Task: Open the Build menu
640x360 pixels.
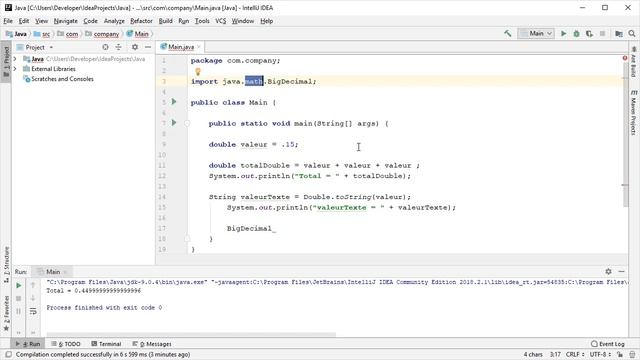Action: [x=165, y=21]
